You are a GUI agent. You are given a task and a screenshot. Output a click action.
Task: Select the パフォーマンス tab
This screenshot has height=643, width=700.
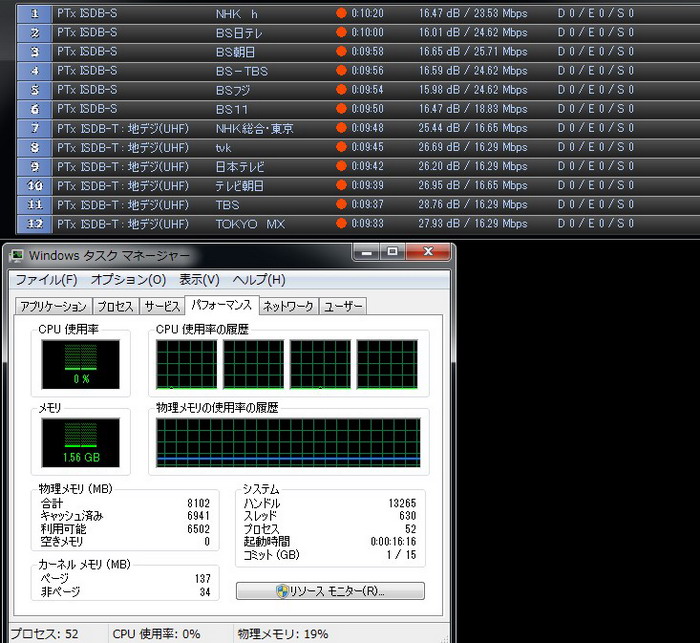tap(222, 305)
